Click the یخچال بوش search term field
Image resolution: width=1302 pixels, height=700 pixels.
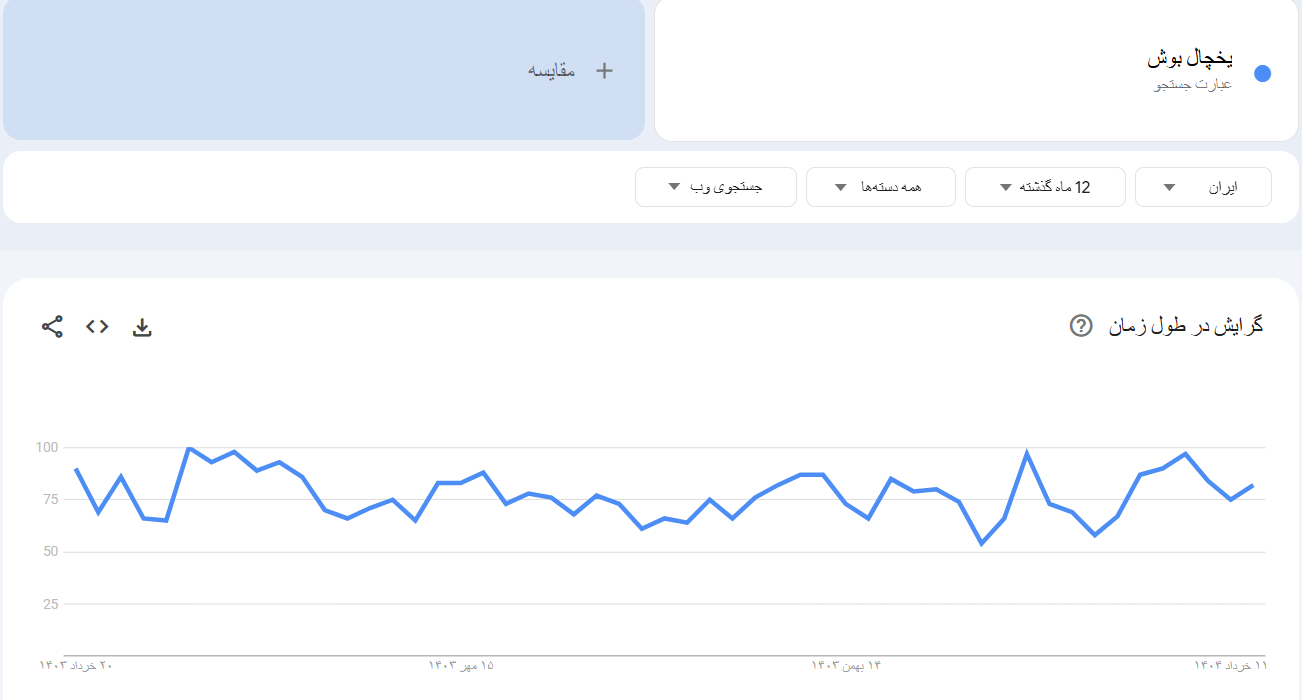pos(1189,58)
